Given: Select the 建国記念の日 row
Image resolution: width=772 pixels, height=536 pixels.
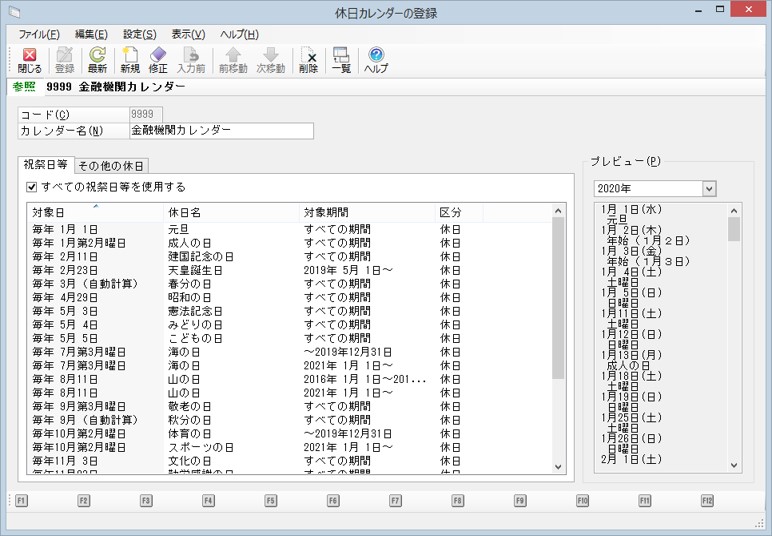Looking at the screenshot, I should pyautogui.click(x=289, y=256).
